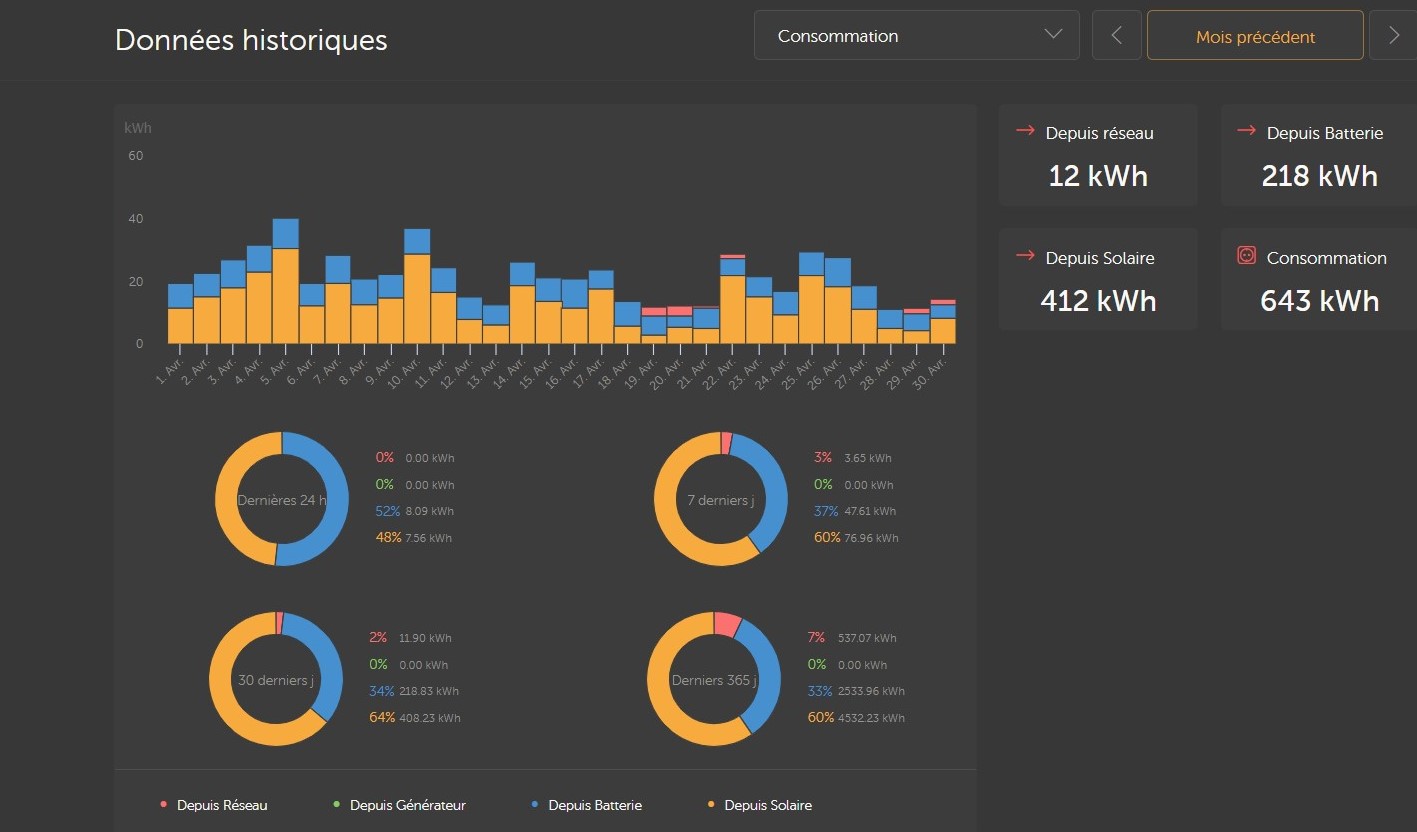Select the Mois précédent button
Image resolution: width=1417 pixels, height=832 pixels.
[x=1254, y=37]
